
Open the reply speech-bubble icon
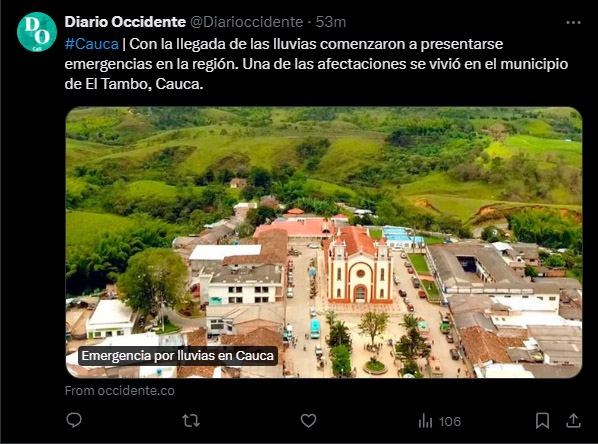[74, 420]
